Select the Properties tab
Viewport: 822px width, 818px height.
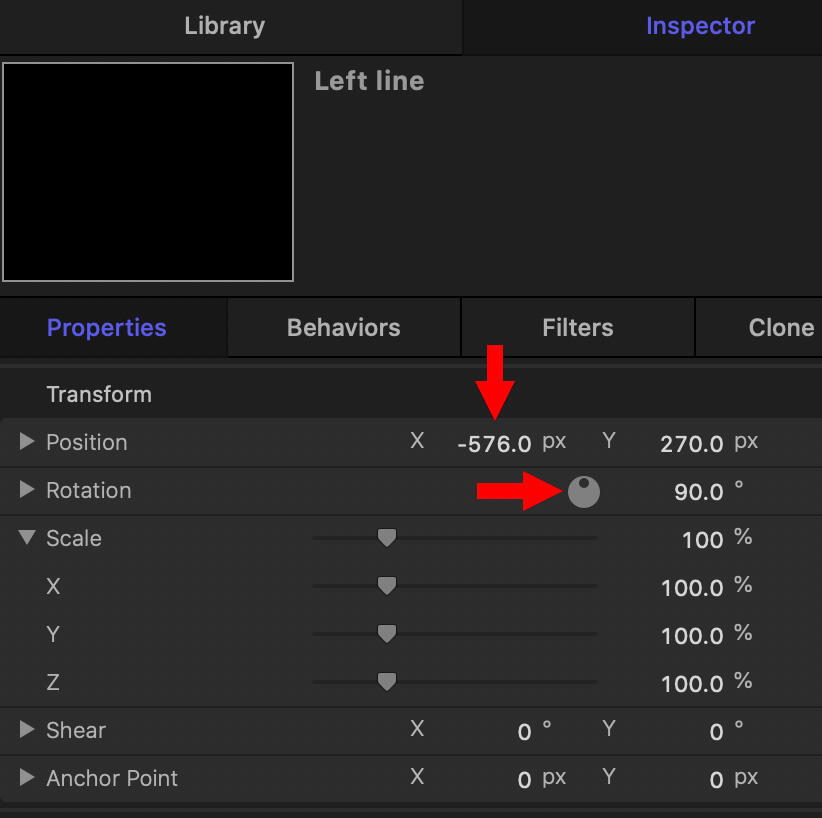[x=106, y=328]
